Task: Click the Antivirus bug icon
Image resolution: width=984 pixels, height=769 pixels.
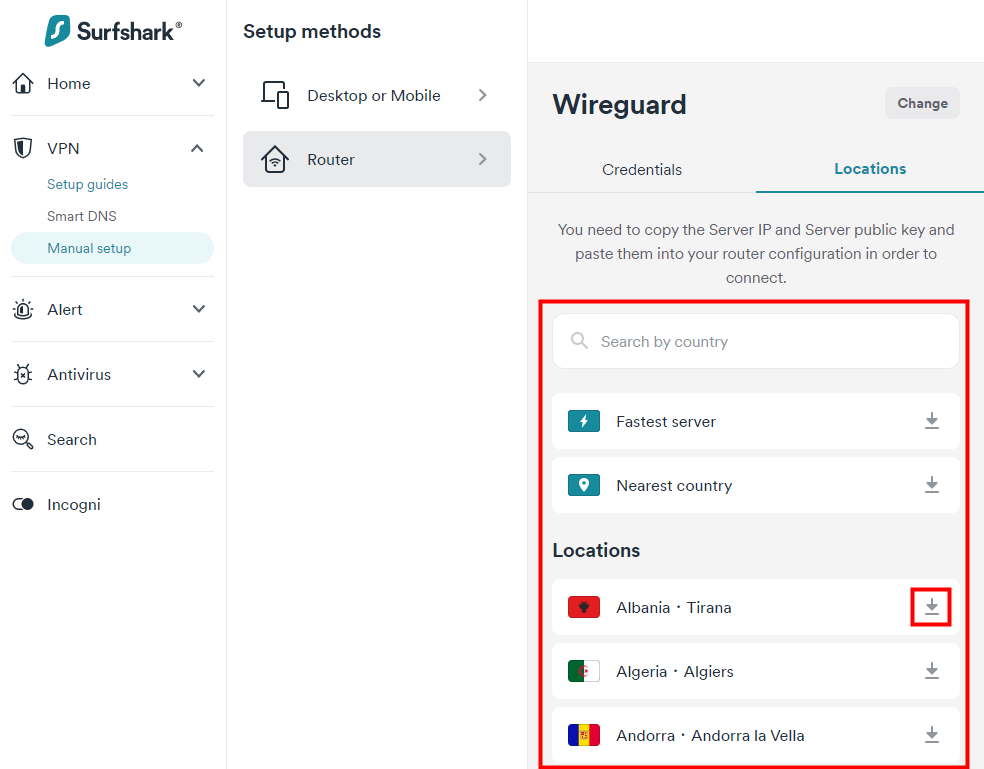Action: pos(23,374)
